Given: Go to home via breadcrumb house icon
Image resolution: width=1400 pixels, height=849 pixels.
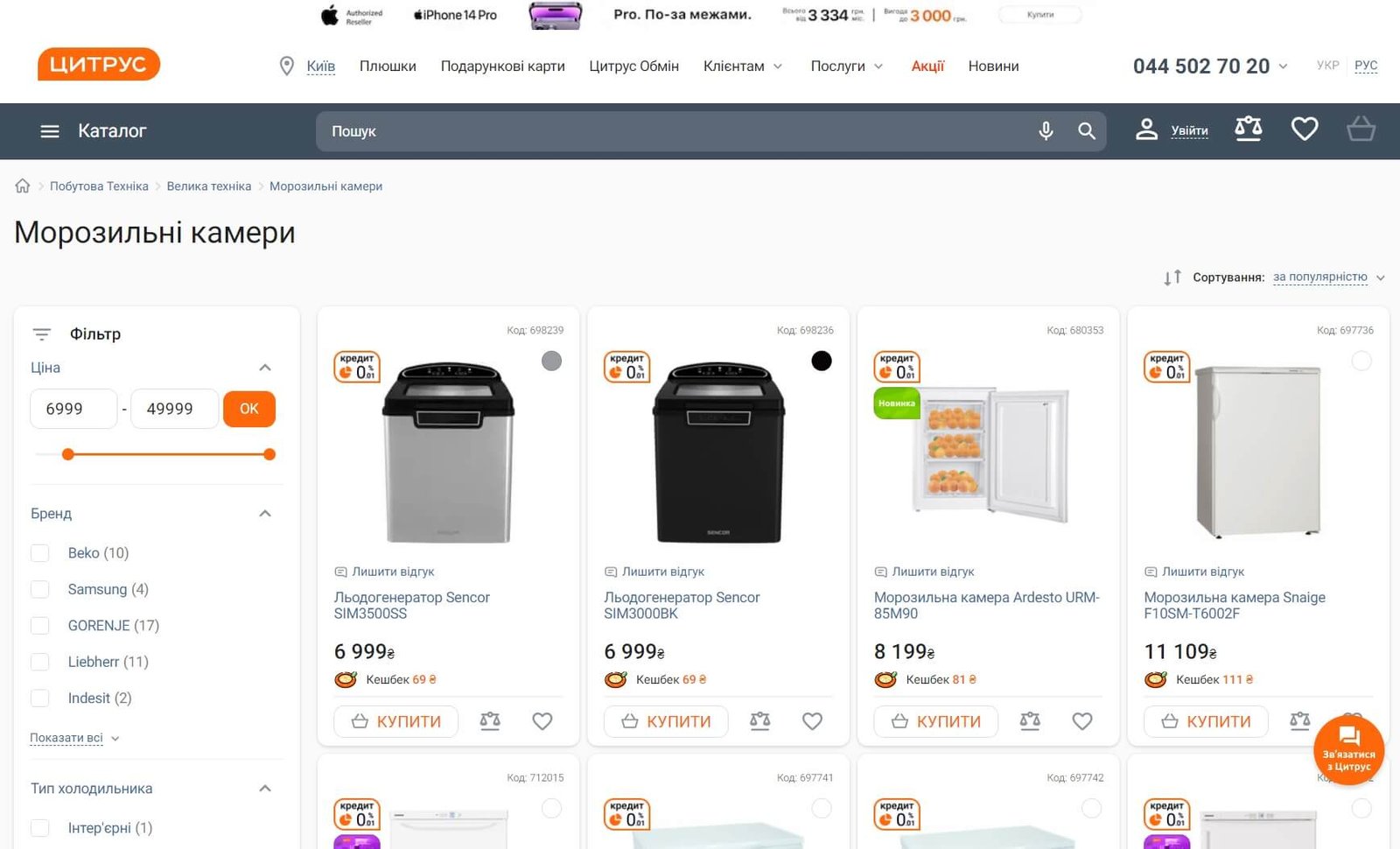Looking at the screenshot, I should coord(23,186).
